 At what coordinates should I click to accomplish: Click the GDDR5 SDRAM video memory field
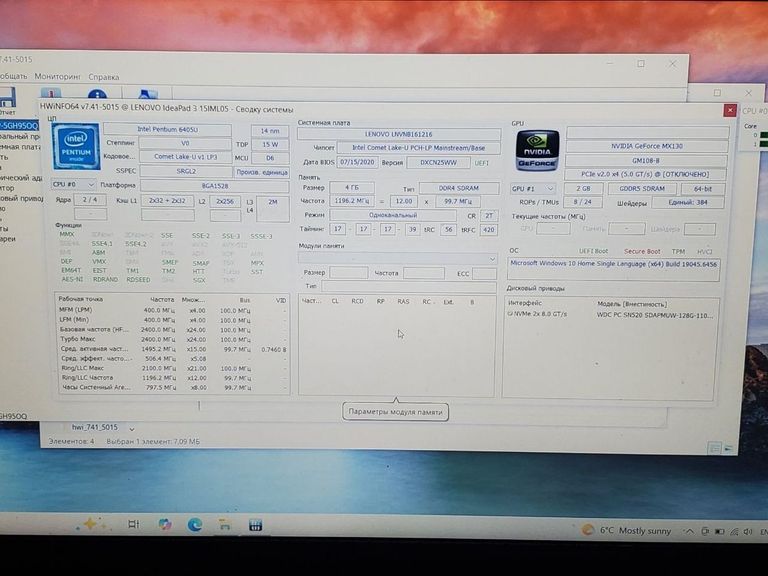click(x=641, y=189)
